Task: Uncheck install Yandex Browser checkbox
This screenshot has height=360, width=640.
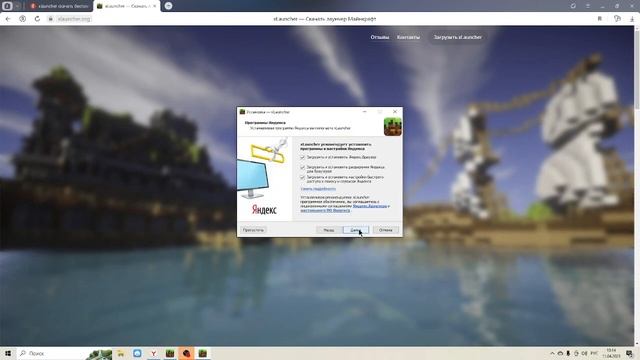Action: coord(302,157)
